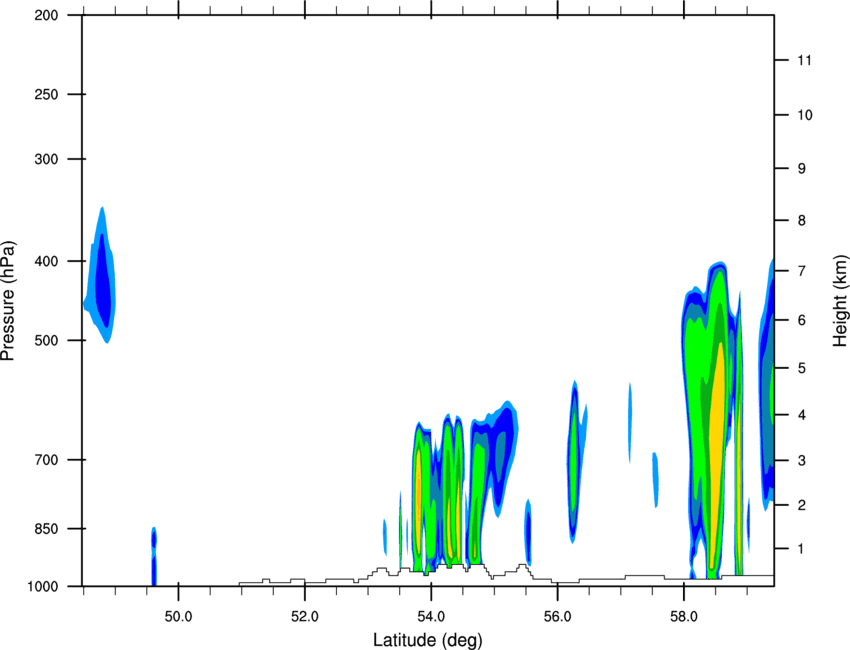Pick the 10 km height label
The image size is (850, 650).
click(804, 115)
